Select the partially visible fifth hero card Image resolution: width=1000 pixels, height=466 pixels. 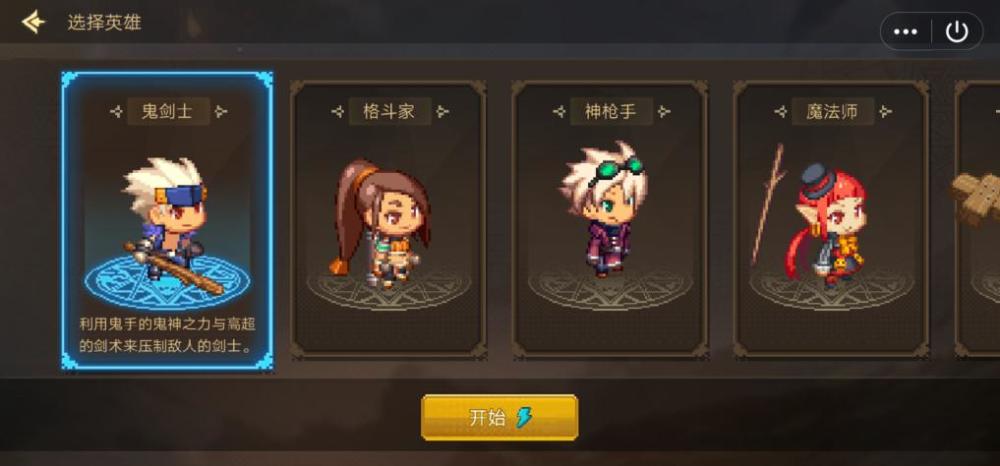click(978, 219)
